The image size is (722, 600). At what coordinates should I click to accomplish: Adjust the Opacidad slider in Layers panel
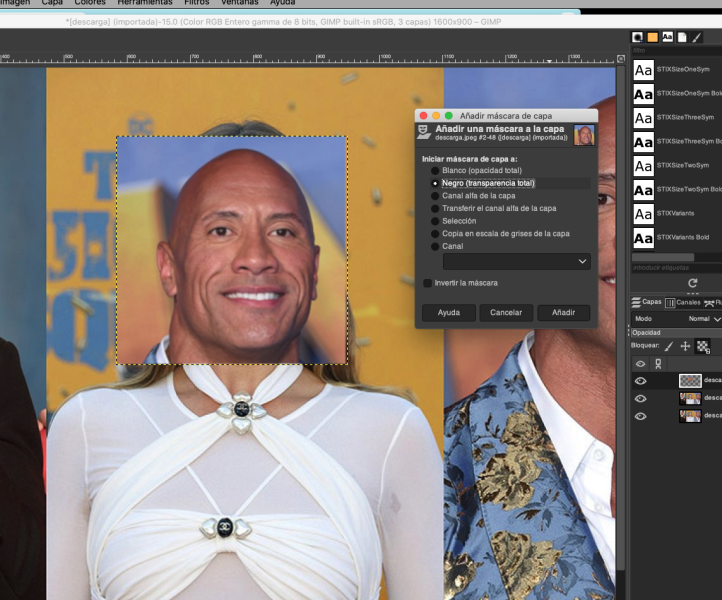(676, 332)
